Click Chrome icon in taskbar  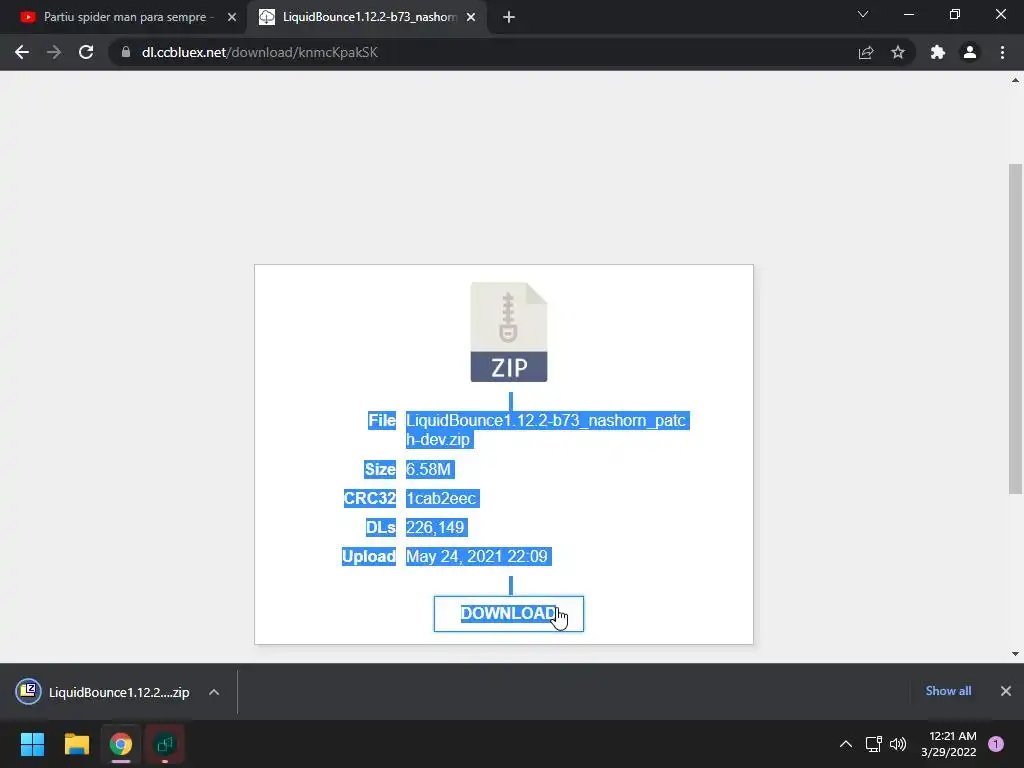[x=121, y=744]
